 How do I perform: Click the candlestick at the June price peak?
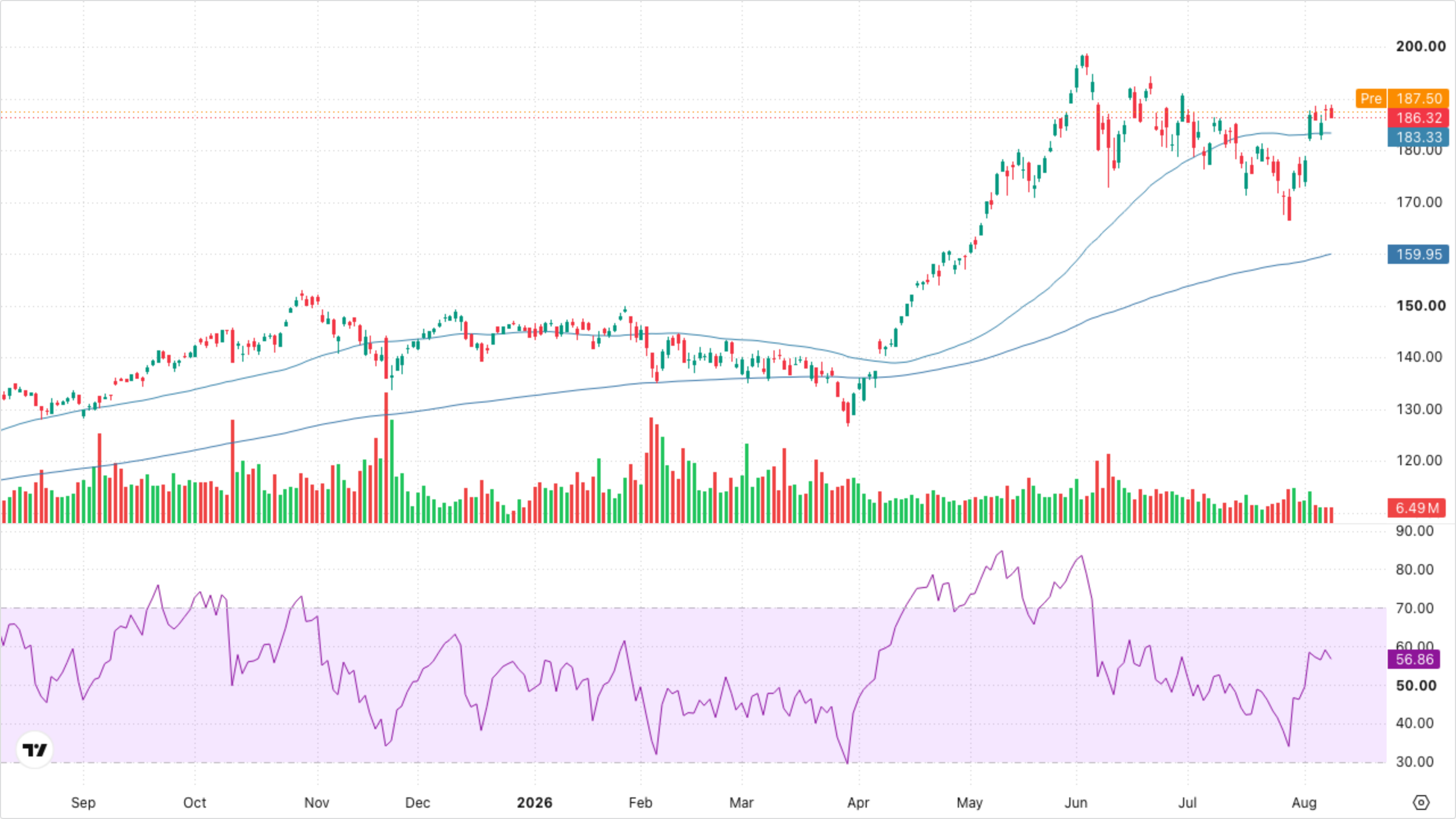point(1086,64)
